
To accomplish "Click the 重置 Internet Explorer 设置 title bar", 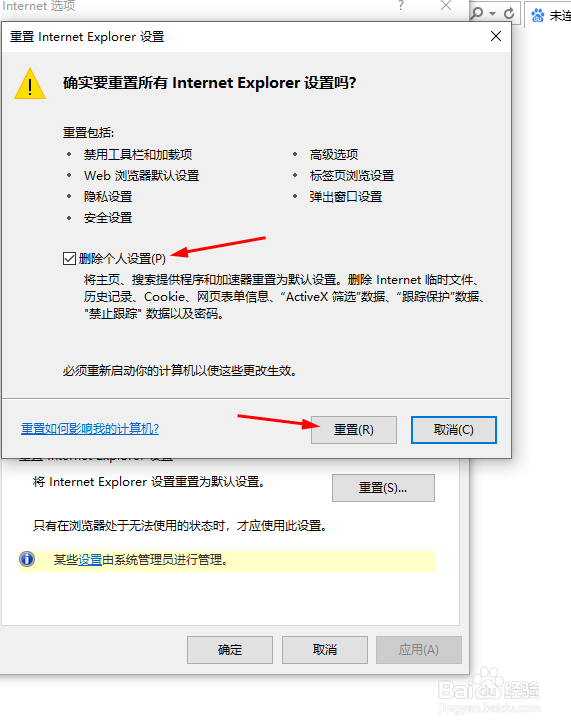I will coord(255,36).
